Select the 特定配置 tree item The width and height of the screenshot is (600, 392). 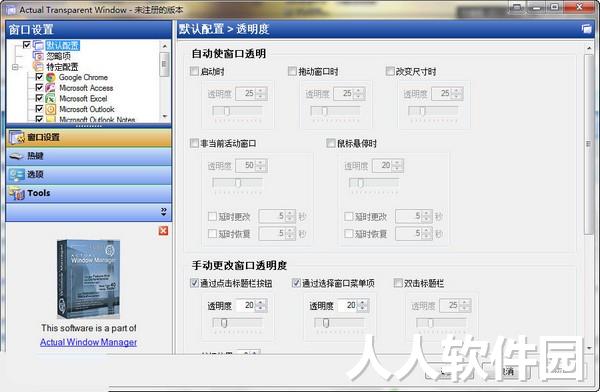[x=62, y=67]
